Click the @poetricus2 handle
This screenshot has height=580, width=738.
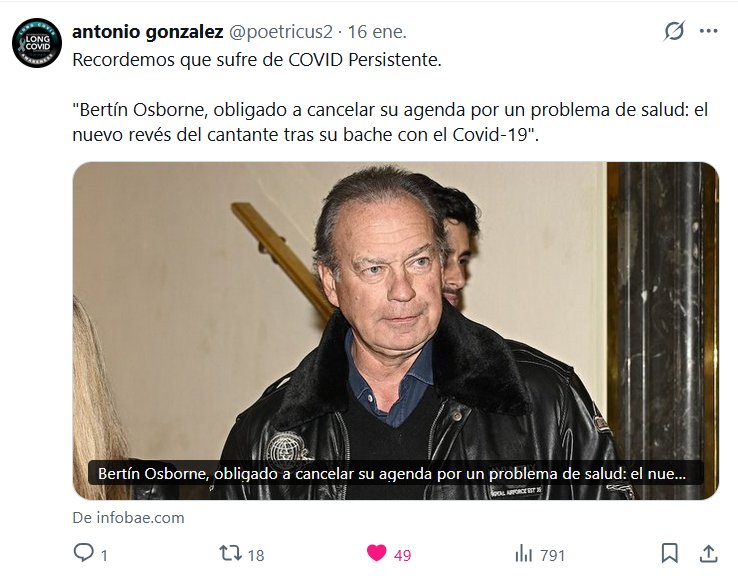tap(281, 32)
